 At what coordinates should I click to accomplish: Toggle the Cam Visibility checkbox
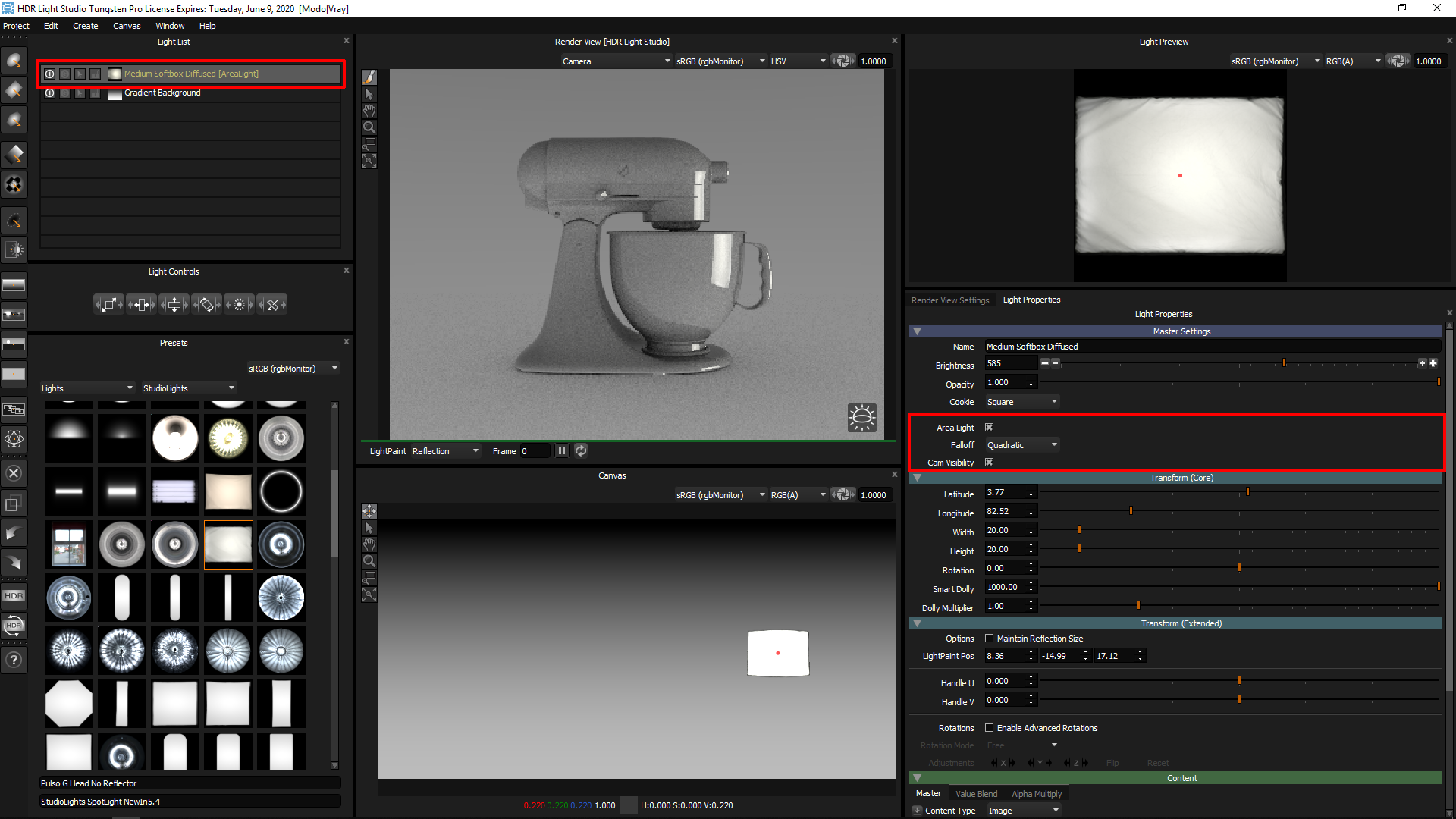[x=990, y=463]
